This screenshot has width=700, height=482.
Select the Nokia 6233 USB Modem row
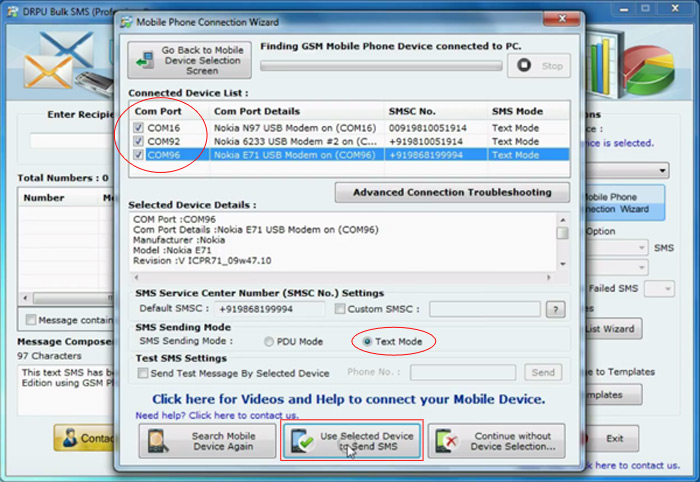(x=349, y=141)
